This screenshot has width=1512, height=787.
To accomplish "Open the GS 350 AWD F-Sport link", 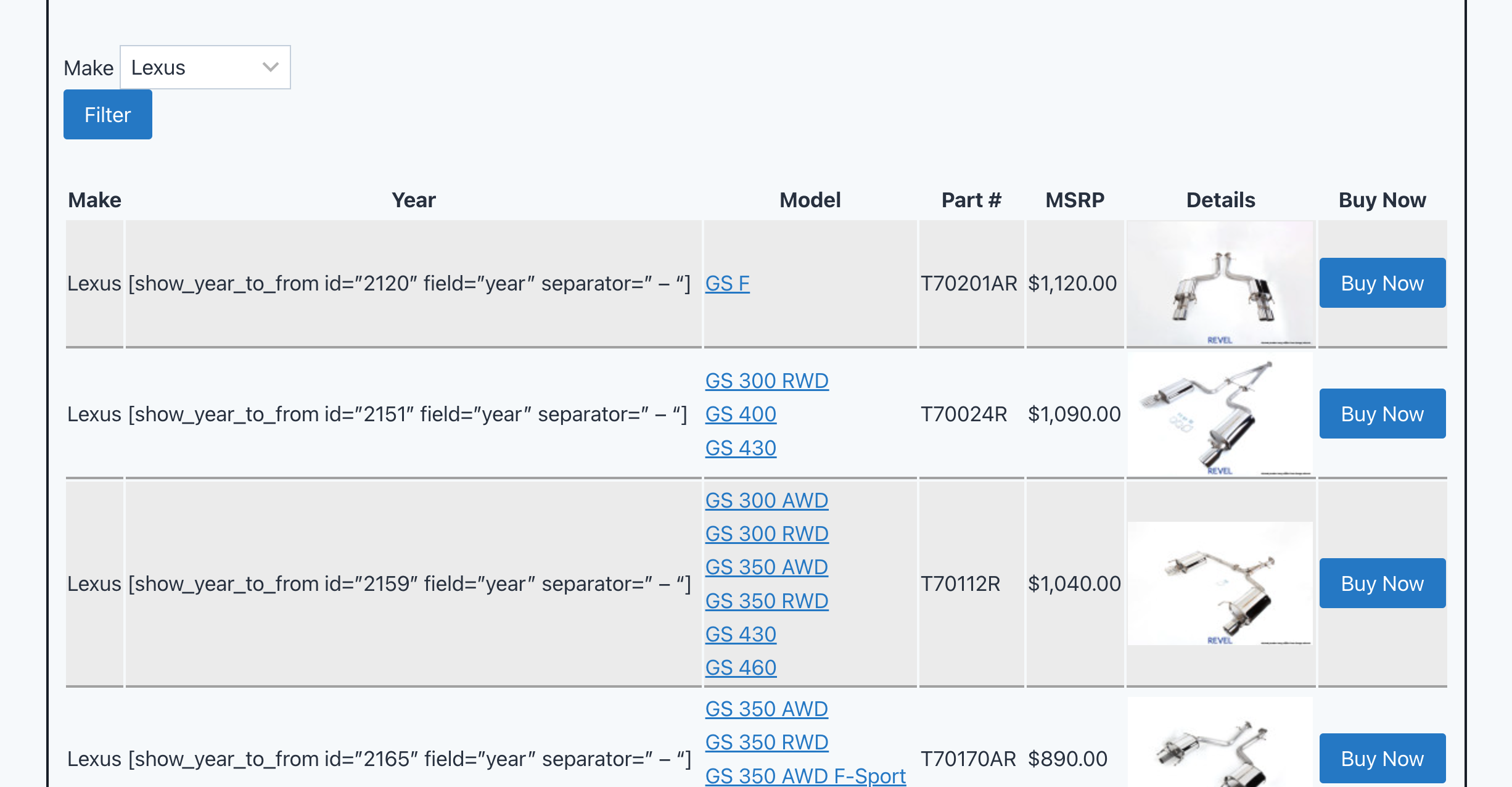I will coord(806,775).
